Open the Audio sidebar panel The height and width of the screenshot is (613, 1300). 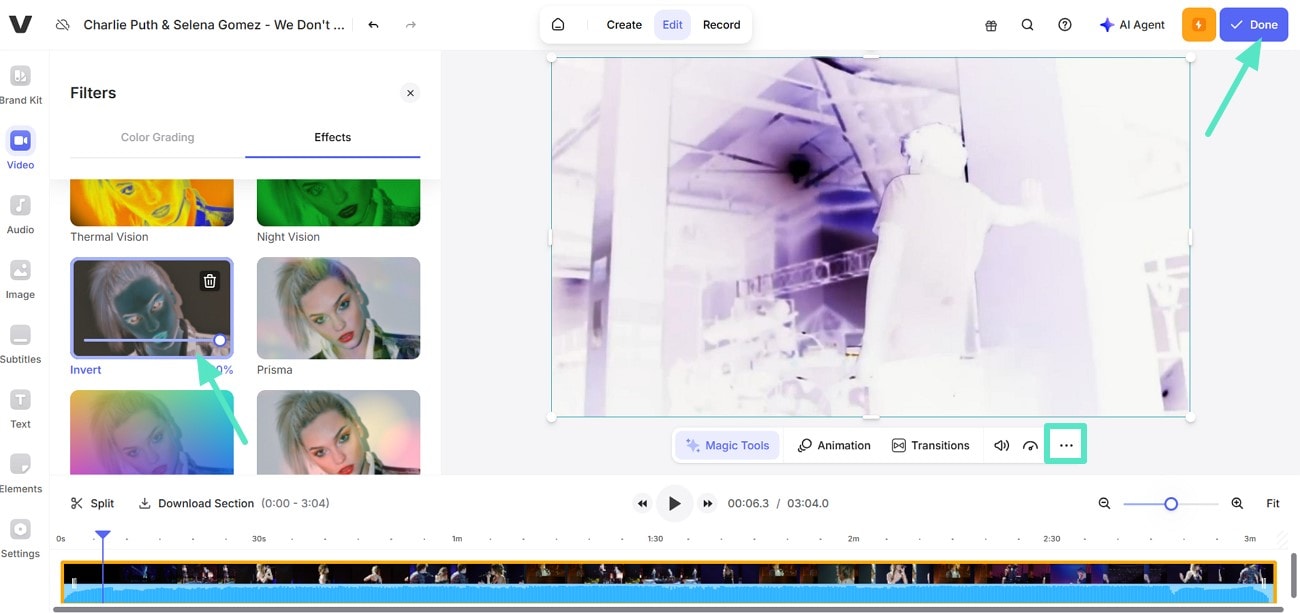[x=21, y=214]
